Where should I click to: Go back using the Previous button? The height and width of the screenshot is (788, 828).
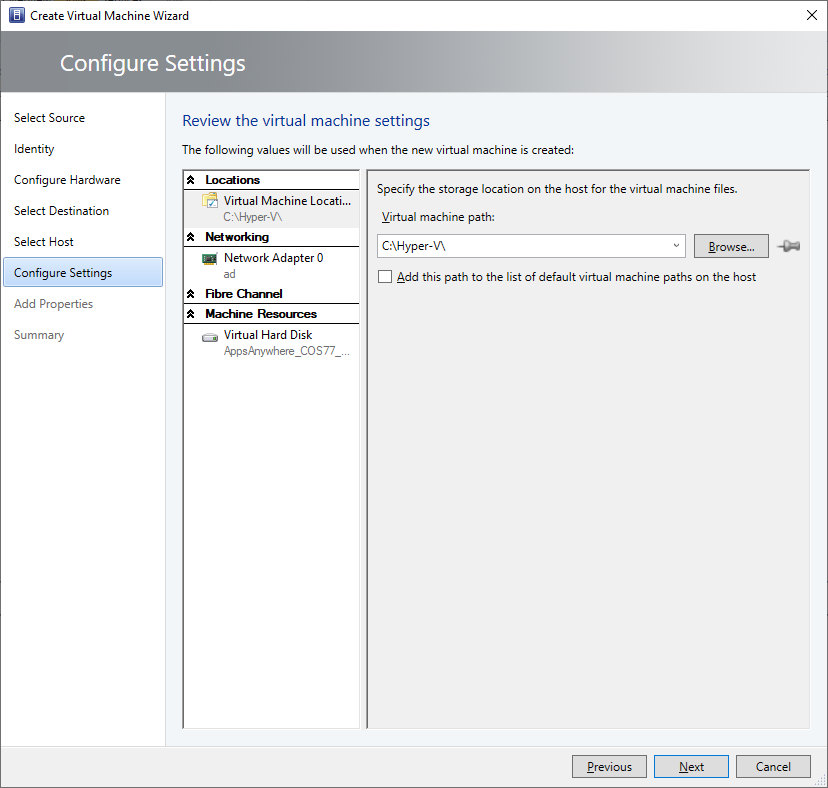pos(609,767)
